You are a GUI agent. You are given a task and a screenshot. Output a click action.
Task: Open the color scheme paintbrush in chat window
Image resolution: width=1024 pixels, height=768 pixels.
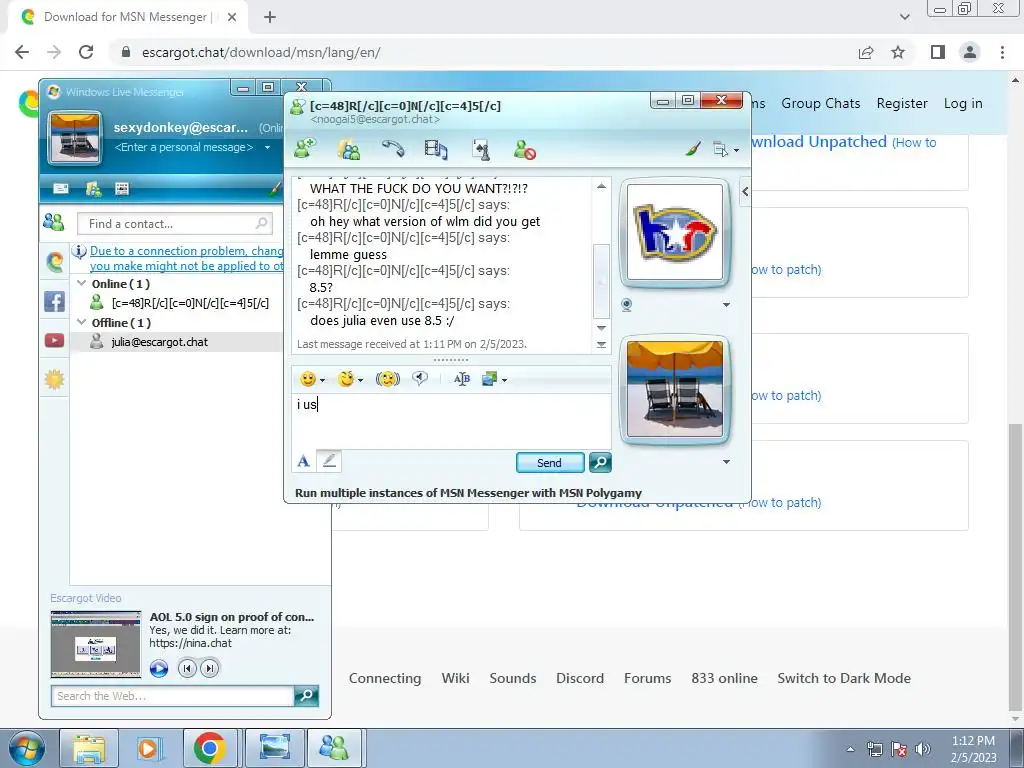(x=693, y=149)
